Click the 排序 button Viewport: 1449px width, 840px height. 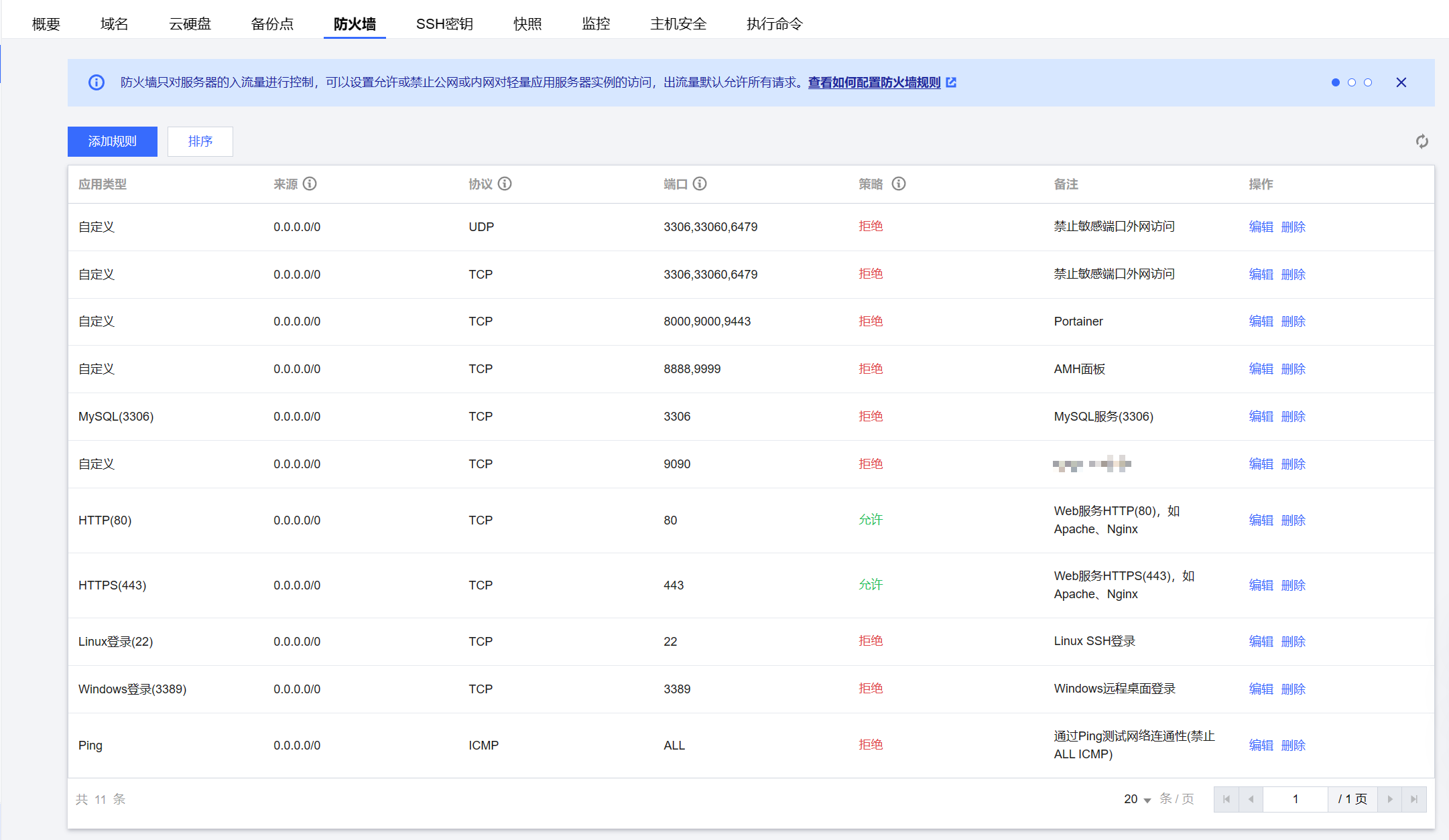[200, 141]
